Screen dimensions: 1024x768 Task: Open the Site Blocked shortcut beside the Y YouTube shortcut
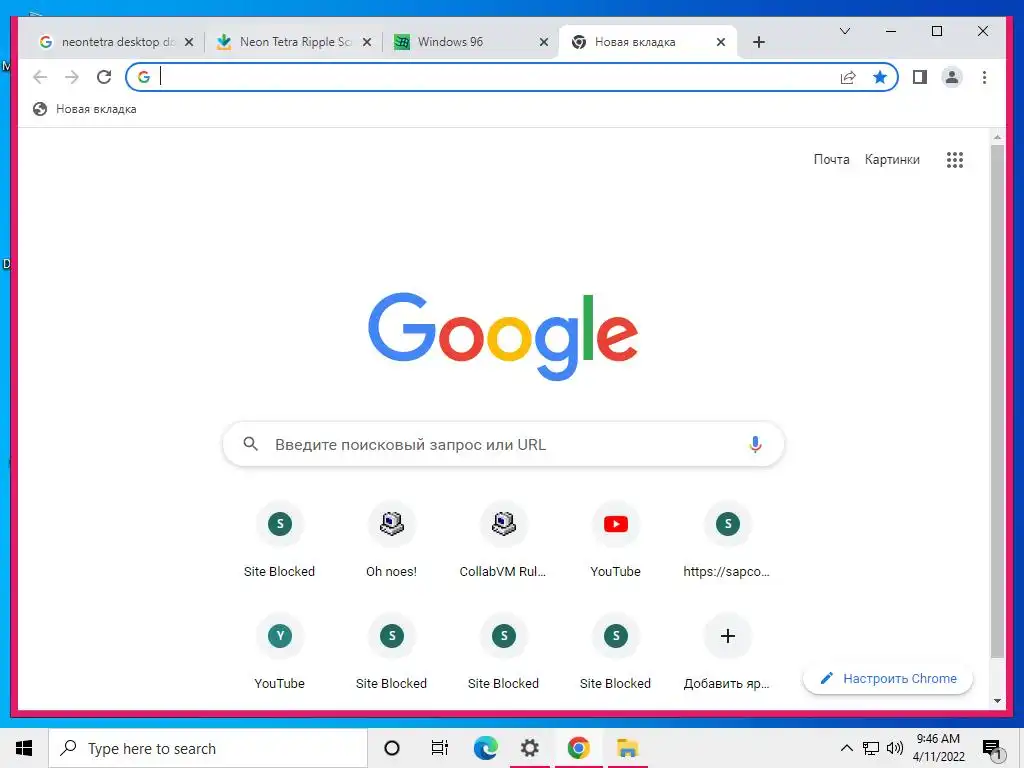pyautogui.click(x=391, y=652)
